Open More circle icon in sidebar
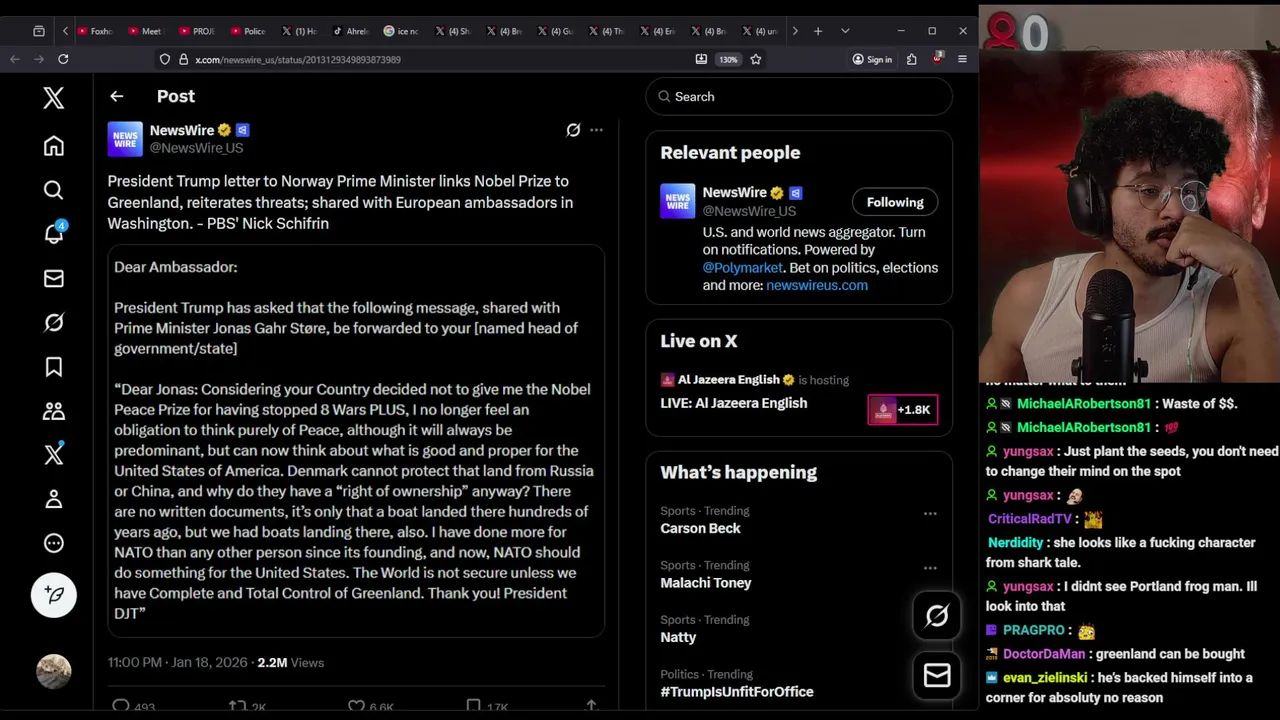Screen dimensions: 1280x720 (x=54, y=543)
